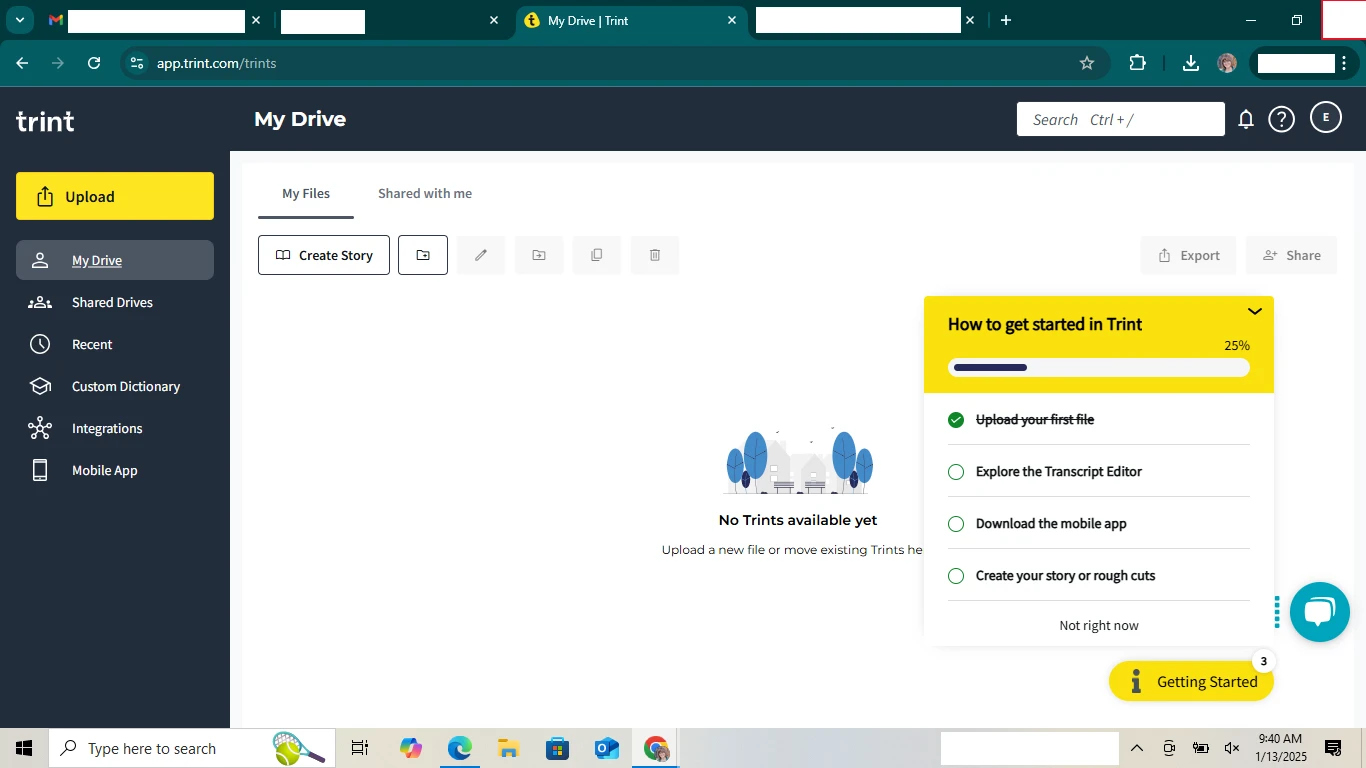Click the yellow Upload button
1366x768 pixels.
pos(115,196)
